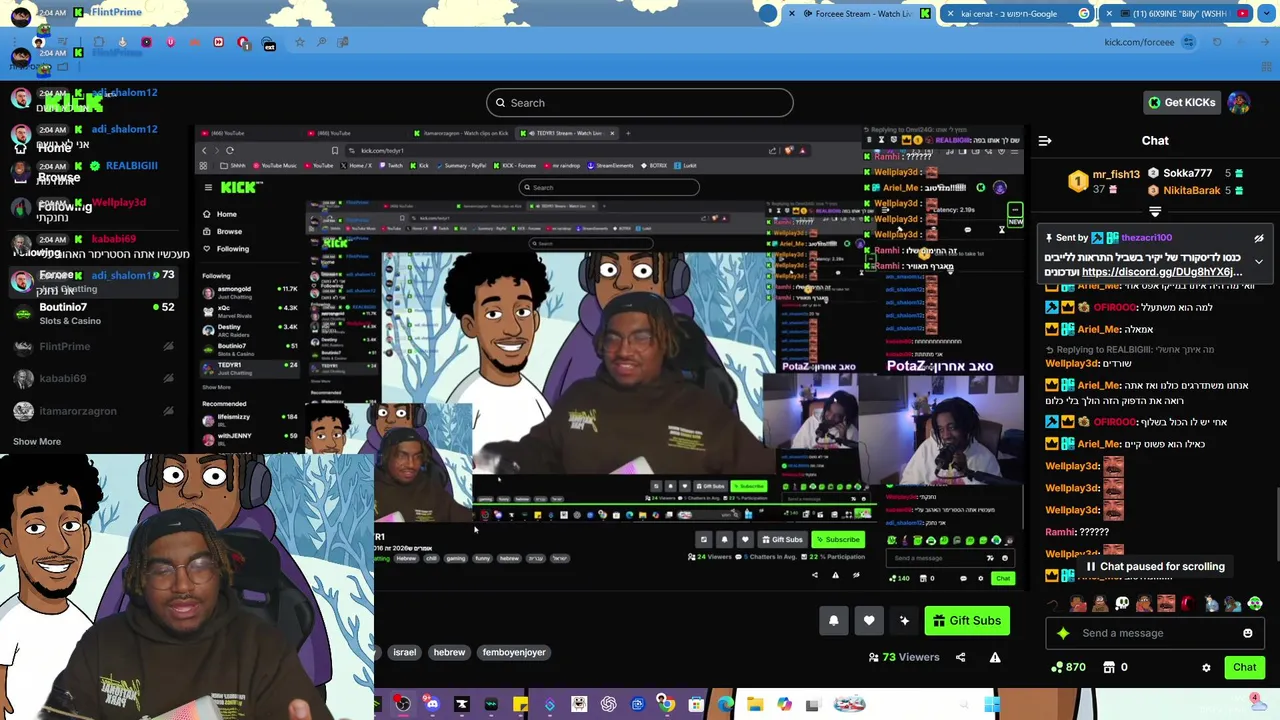Viewport: 1280px width, 720px height.
Task: Resume chat via Chat paused for scrolling
Action: point(1155,566)
